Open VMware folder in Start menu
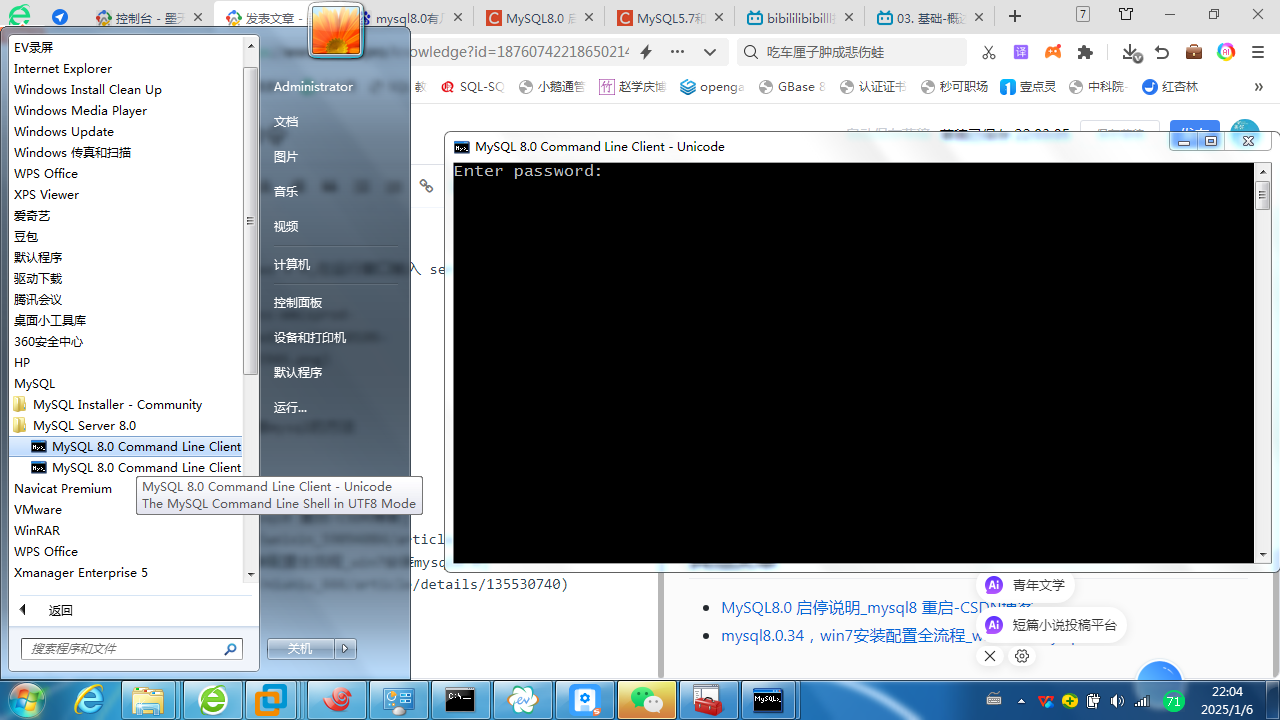Screen dimensions: 1280x720 [38, 510]
